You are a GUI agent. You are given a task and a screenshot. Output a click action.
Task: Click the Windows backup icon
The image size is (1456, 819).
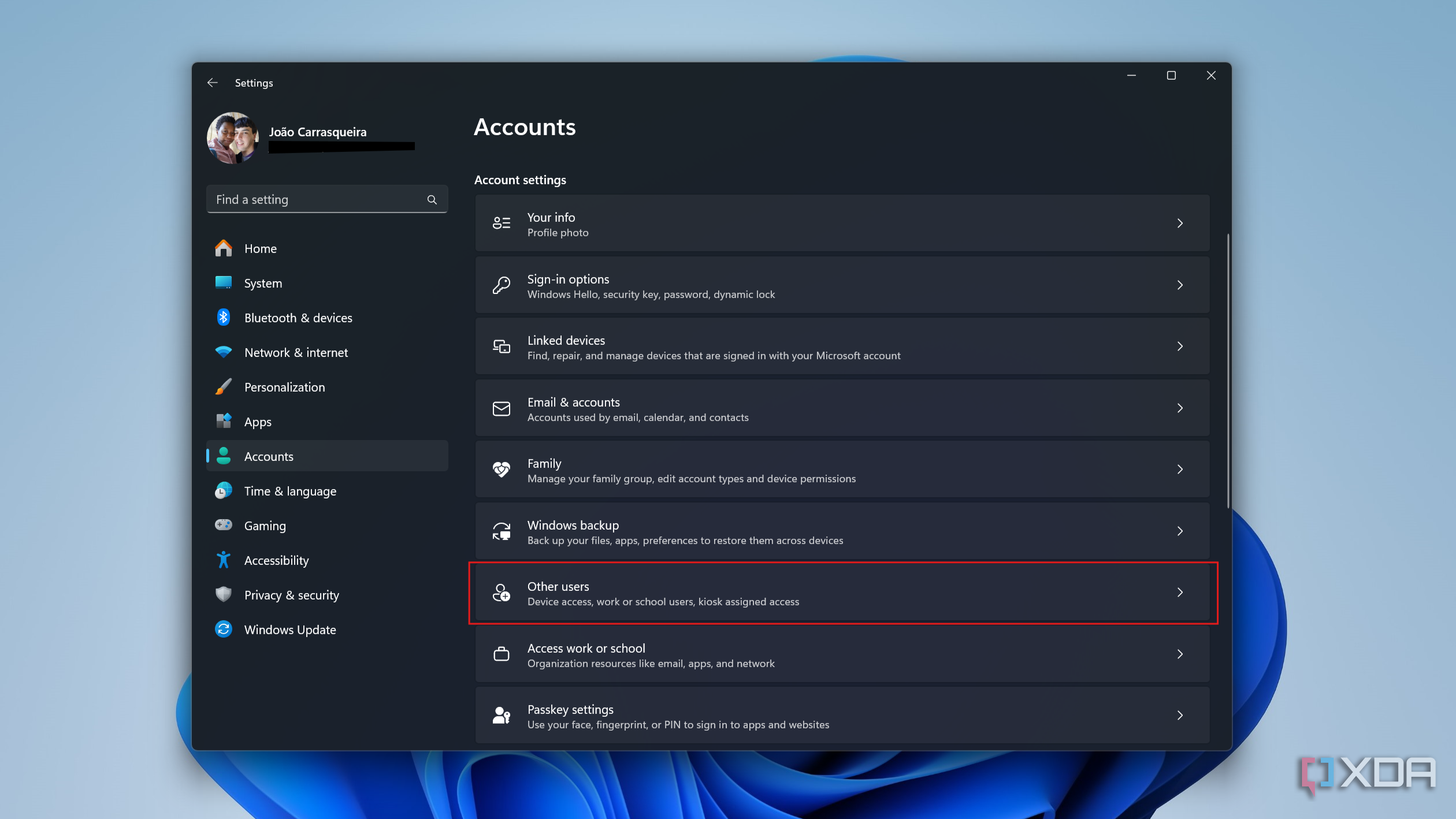tap(502, 531)
